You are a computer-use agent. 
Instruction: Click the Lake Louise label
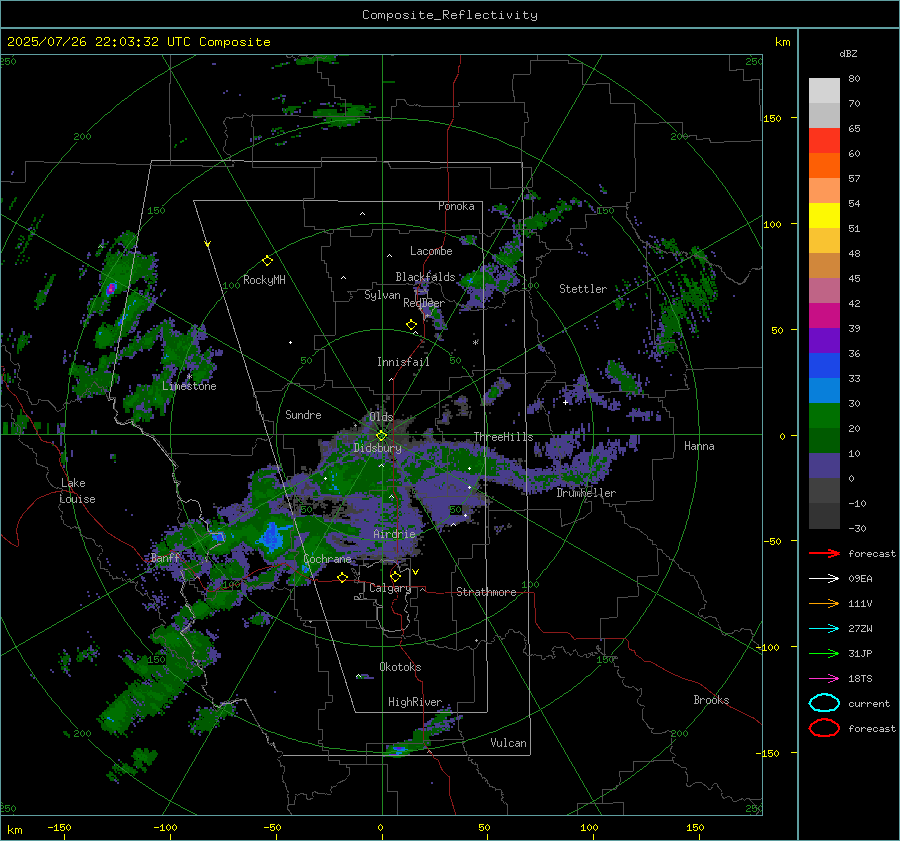(x=77, y=491)
